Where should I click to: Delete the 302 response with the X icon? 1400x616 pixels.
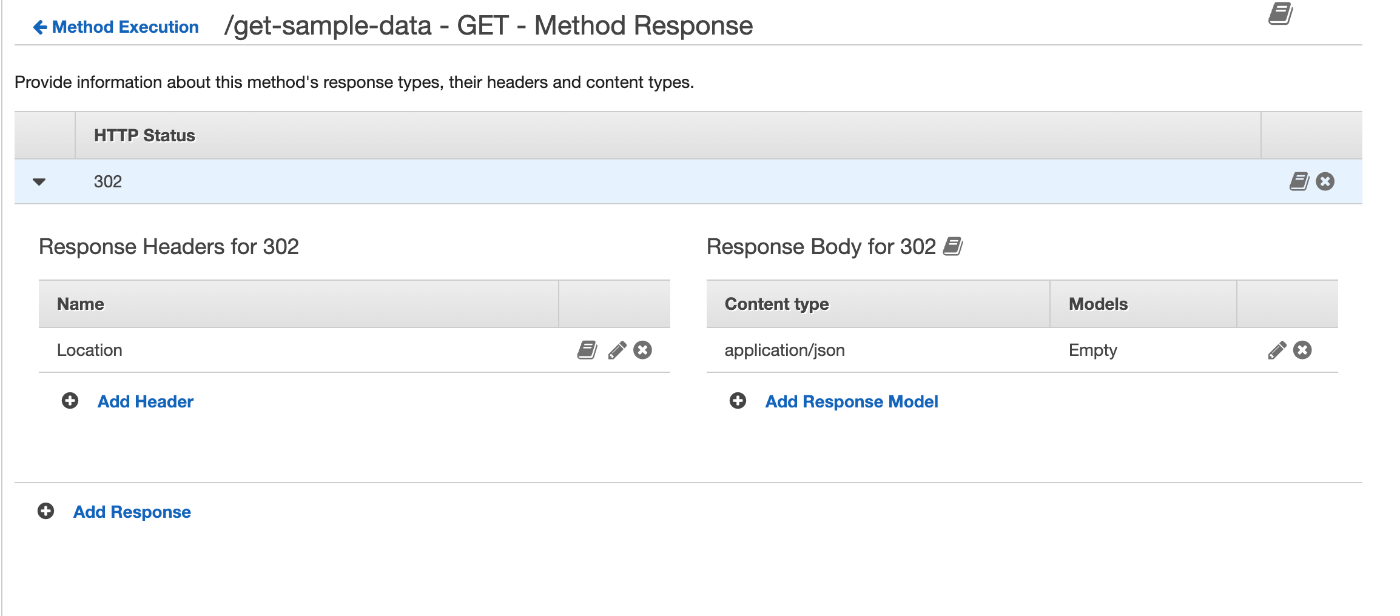pos(1325,181)
